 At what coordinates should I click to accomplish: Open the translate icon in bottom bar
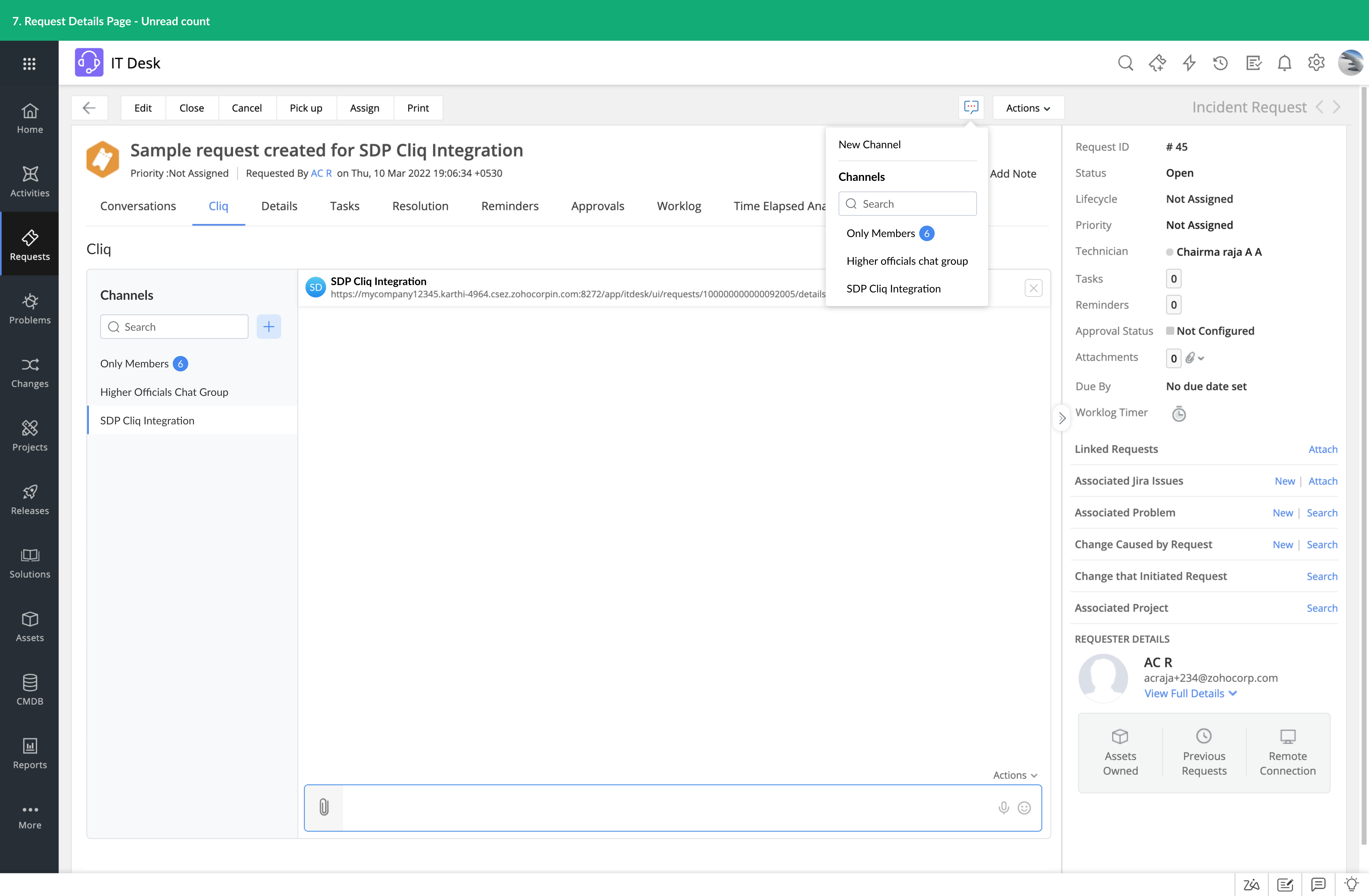click(1251, 885)
